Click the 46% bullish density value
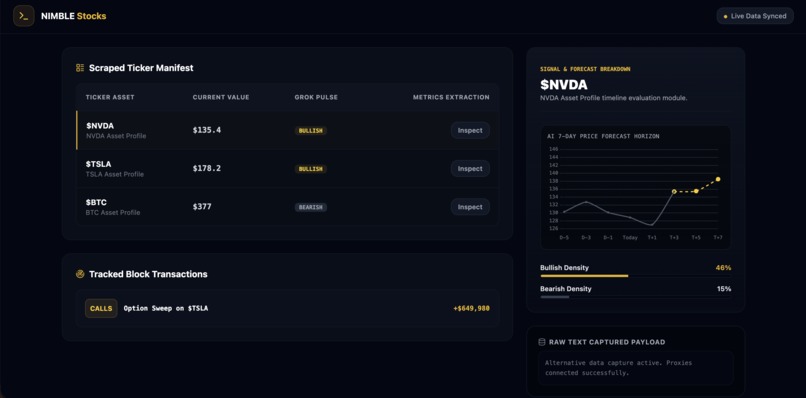Image resolution: width=806 pixels, height=398 pixels. pos(723,268)
